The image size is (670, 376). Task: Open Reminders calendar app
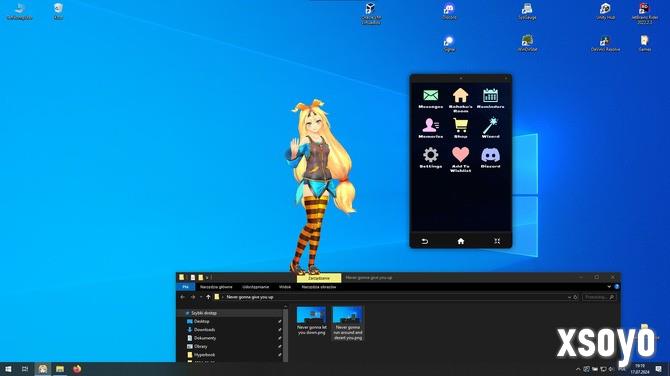coord(490,99)
